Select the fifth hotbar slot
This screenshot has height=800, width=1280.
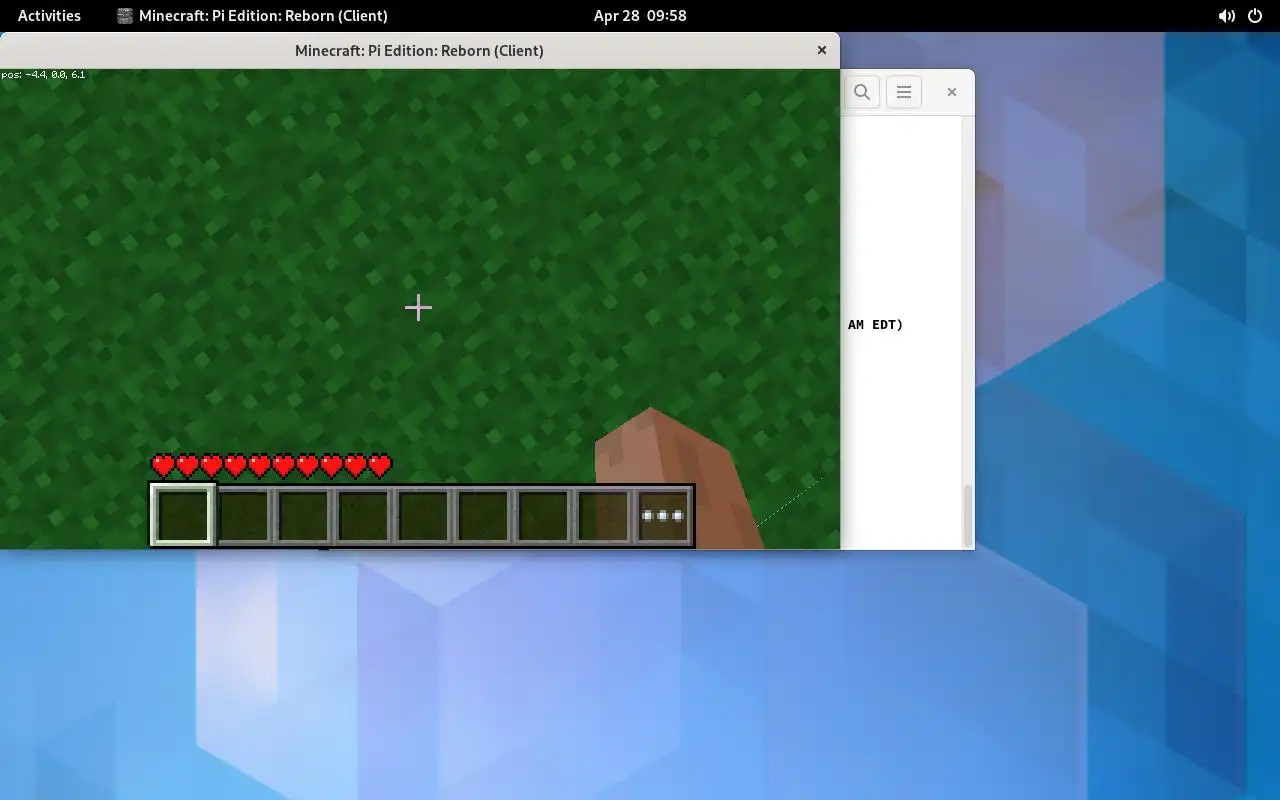click(423, 515)
